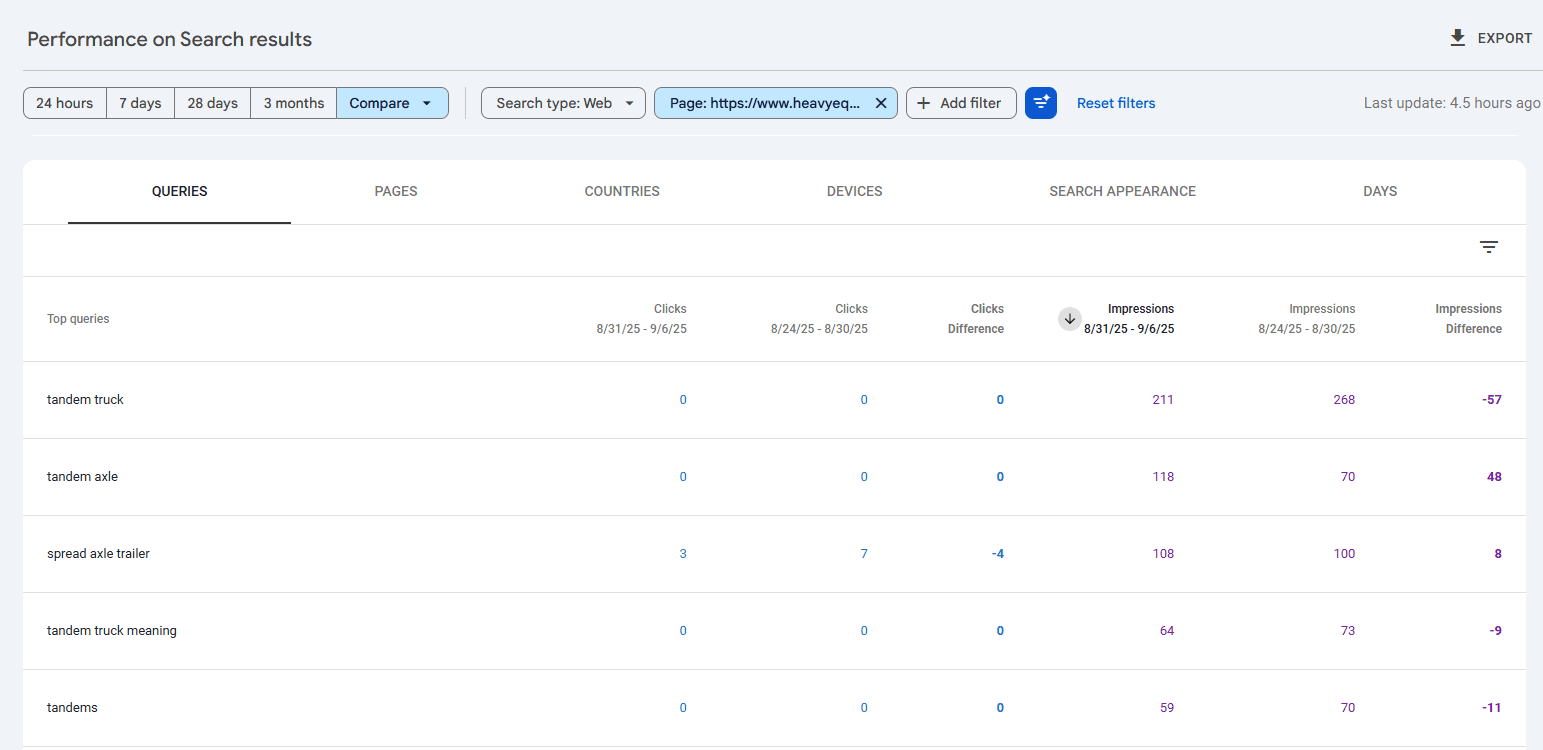Switch to the DAYS tab
1543x750 pixels.
[1380, 191]
